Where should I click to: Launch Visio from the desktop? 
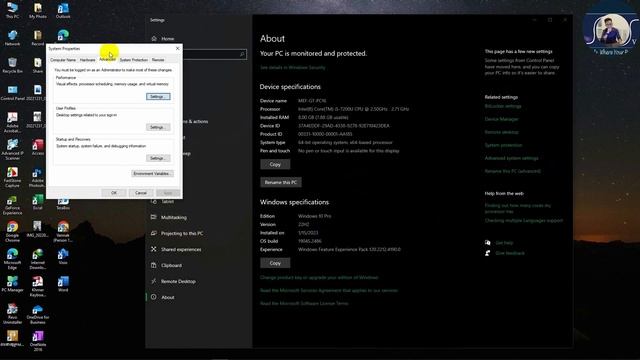[x=63, y=256]
